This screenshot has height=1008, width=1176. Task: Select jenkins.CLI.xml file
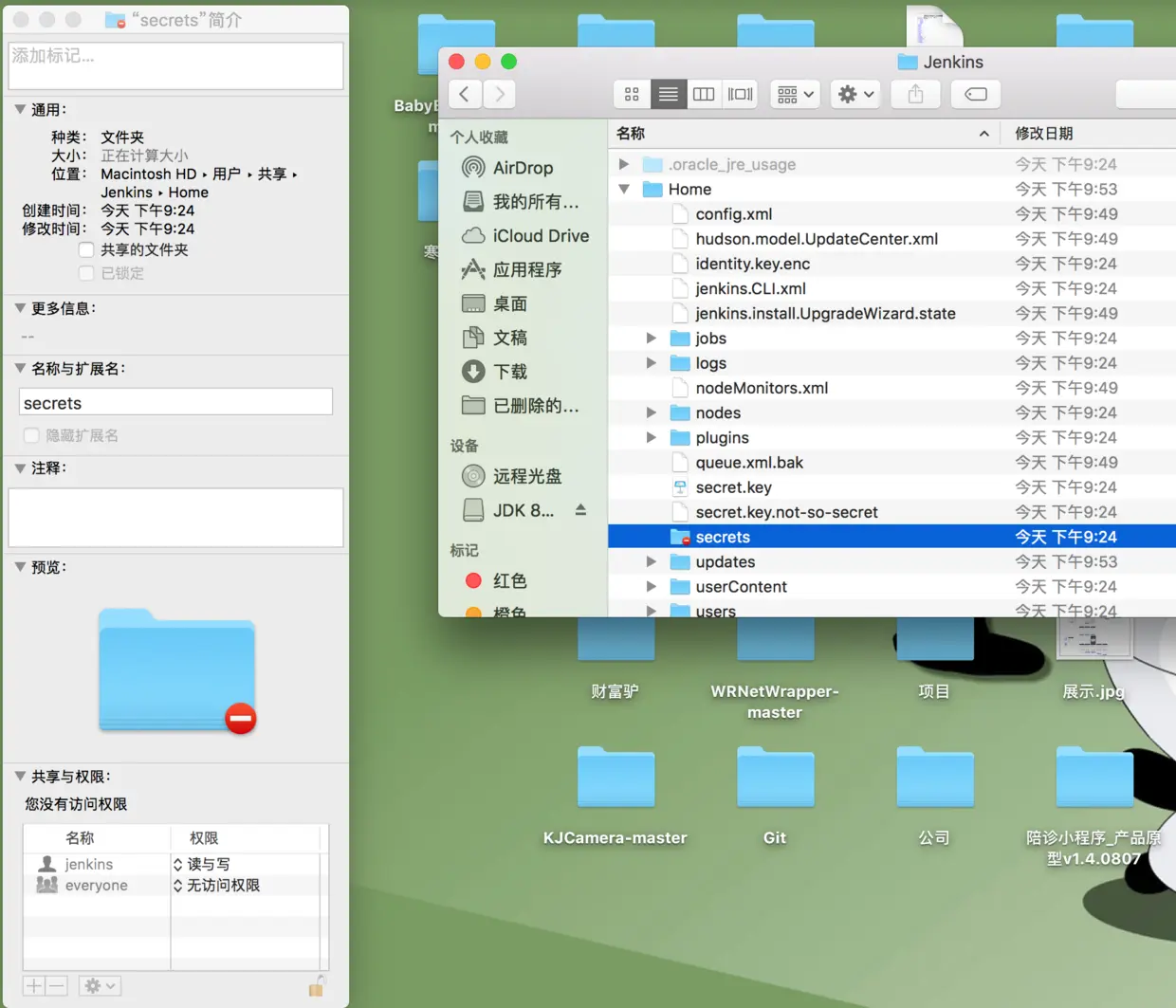coord(891,288)
